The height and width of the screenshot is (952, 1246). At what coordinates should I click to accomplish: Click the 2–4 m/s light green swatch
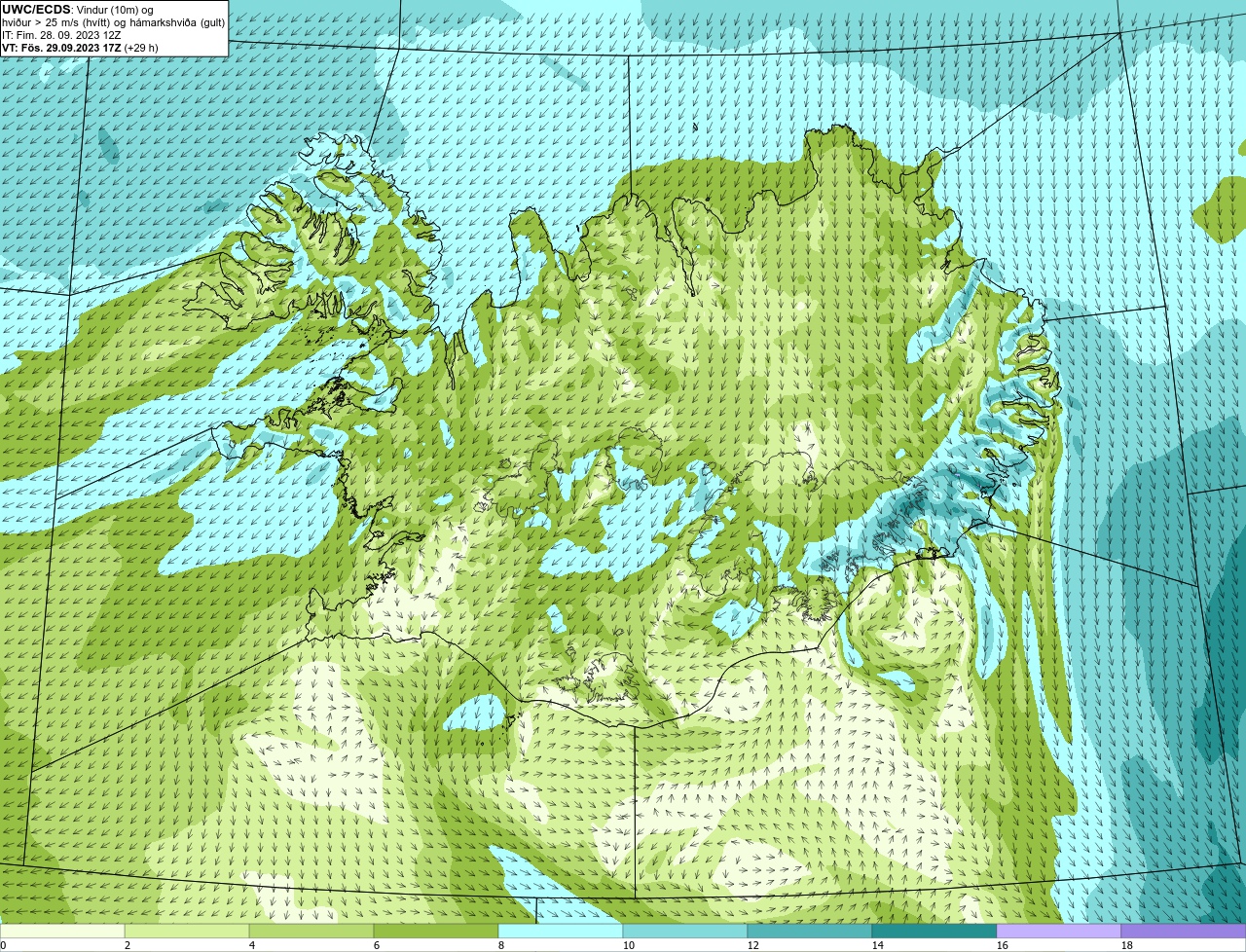pos(187,932)
